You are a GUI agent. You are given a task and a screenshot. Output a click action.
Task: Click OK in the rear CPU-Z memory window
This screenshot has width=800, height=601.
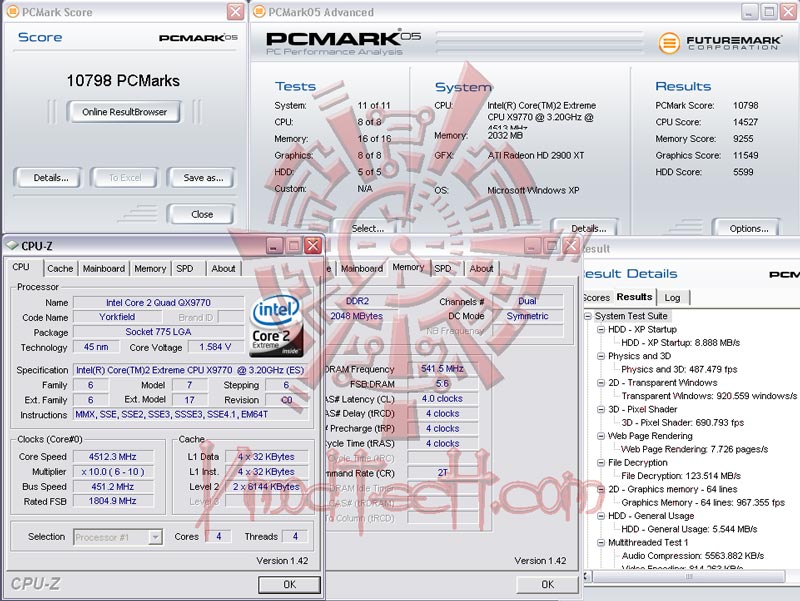point(547,584)
